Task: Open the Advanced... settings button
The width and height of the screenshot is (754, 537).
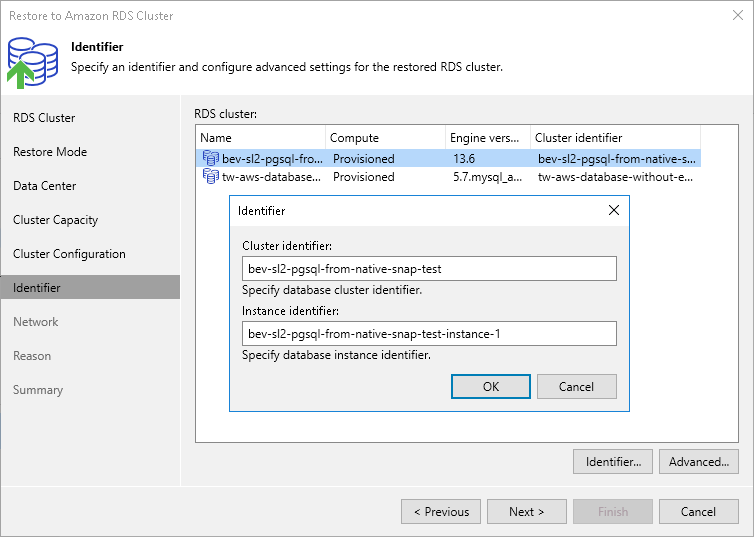Action: pos(699,462)
